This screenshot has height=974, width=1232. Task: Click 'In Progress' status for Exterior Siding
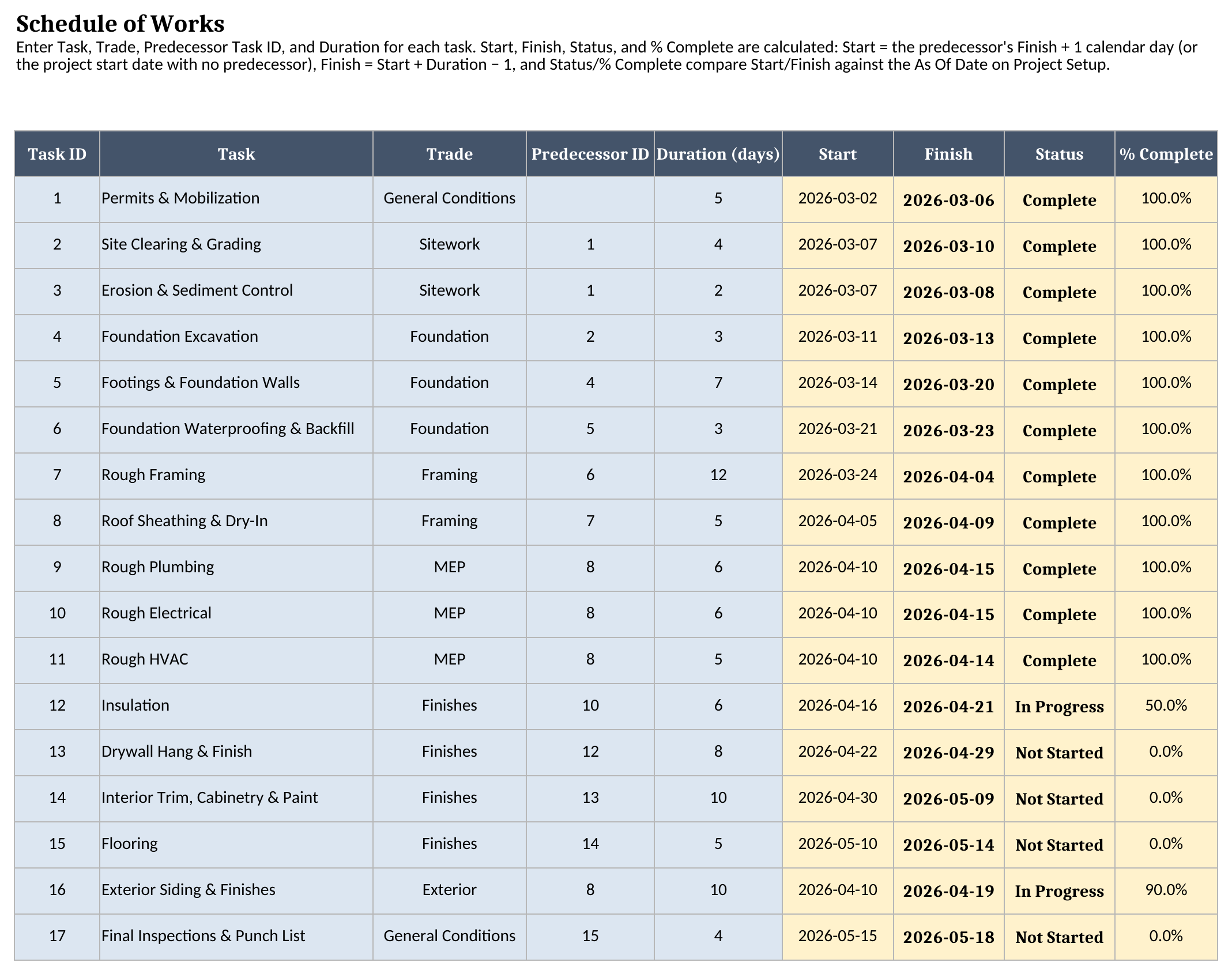(x=1060, y=891)
